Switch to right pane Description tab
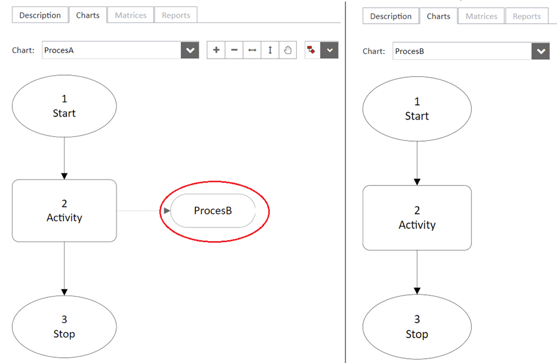The image size is (557, 363). (391, 16)
